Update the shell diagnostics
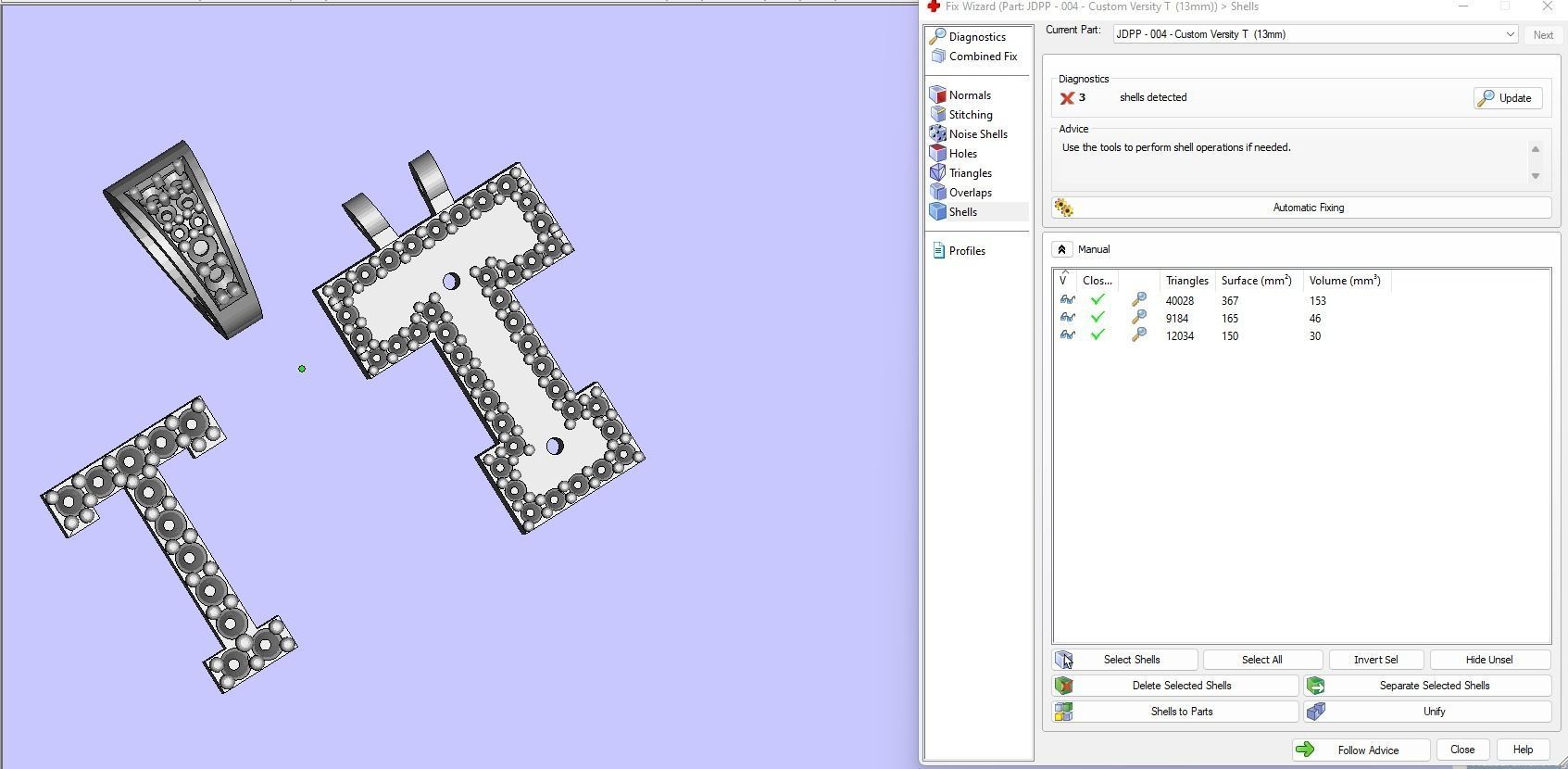Viewport: 1568px width, 769px height. 1508,98
